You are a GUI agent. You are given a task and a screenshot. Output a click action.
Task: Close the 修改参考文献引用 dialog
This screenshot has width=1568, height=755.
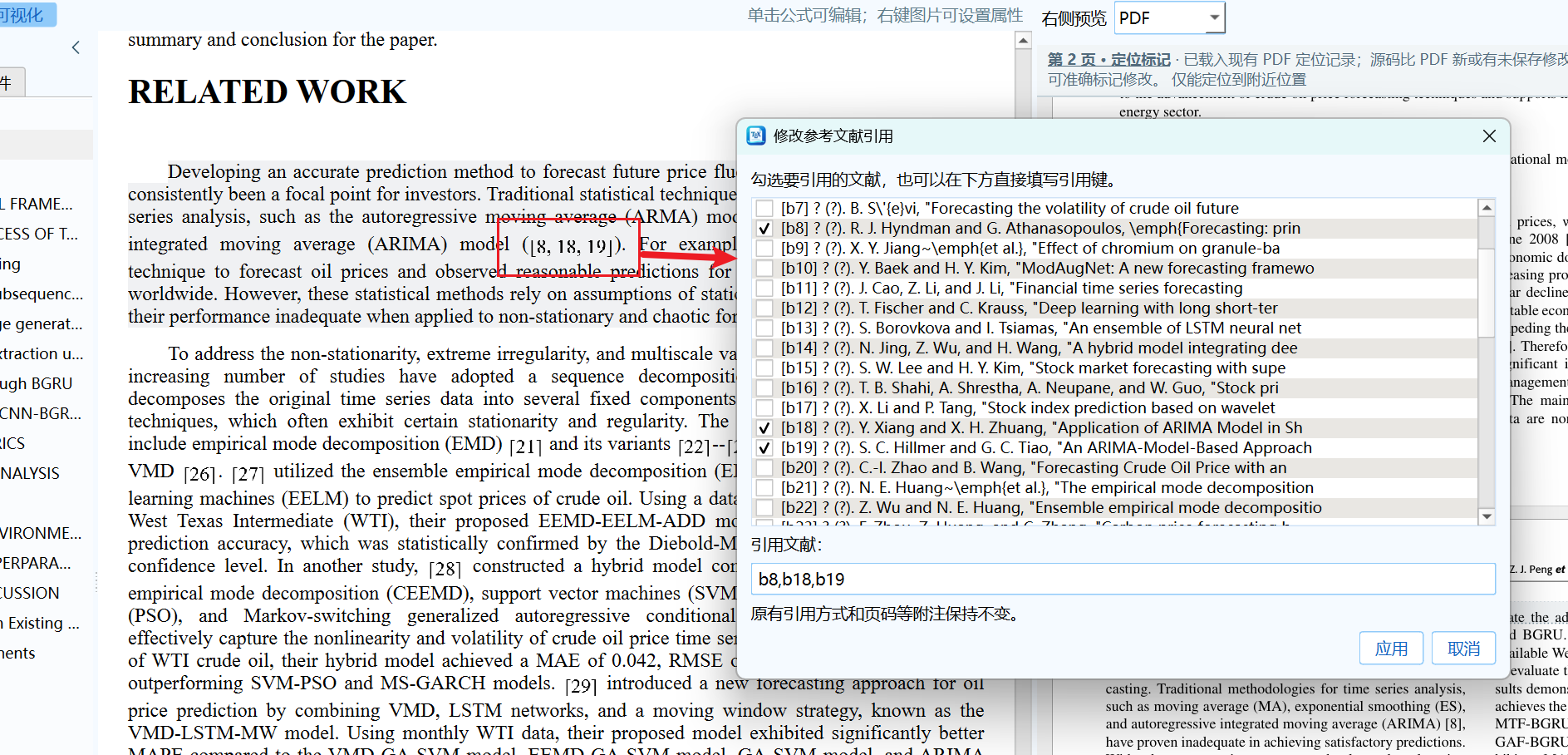coord(1489,136)
